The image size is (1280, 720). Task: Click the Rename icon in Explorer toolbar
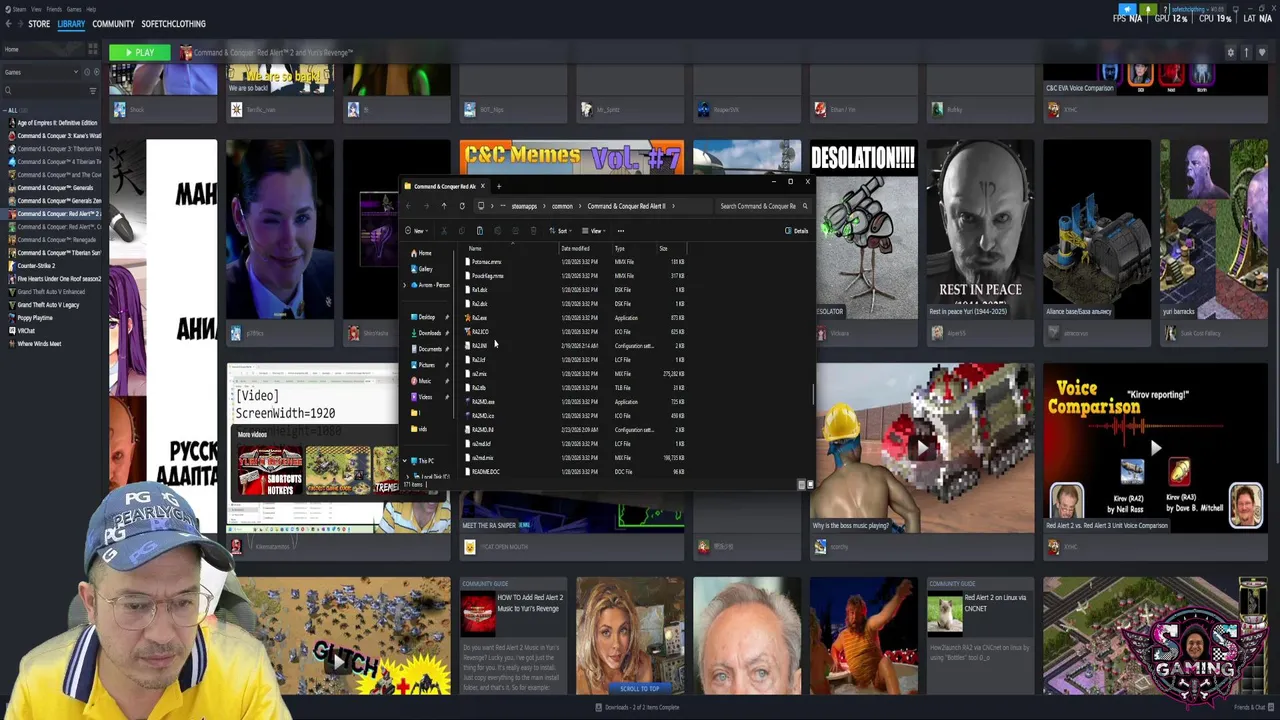(497, 231)
